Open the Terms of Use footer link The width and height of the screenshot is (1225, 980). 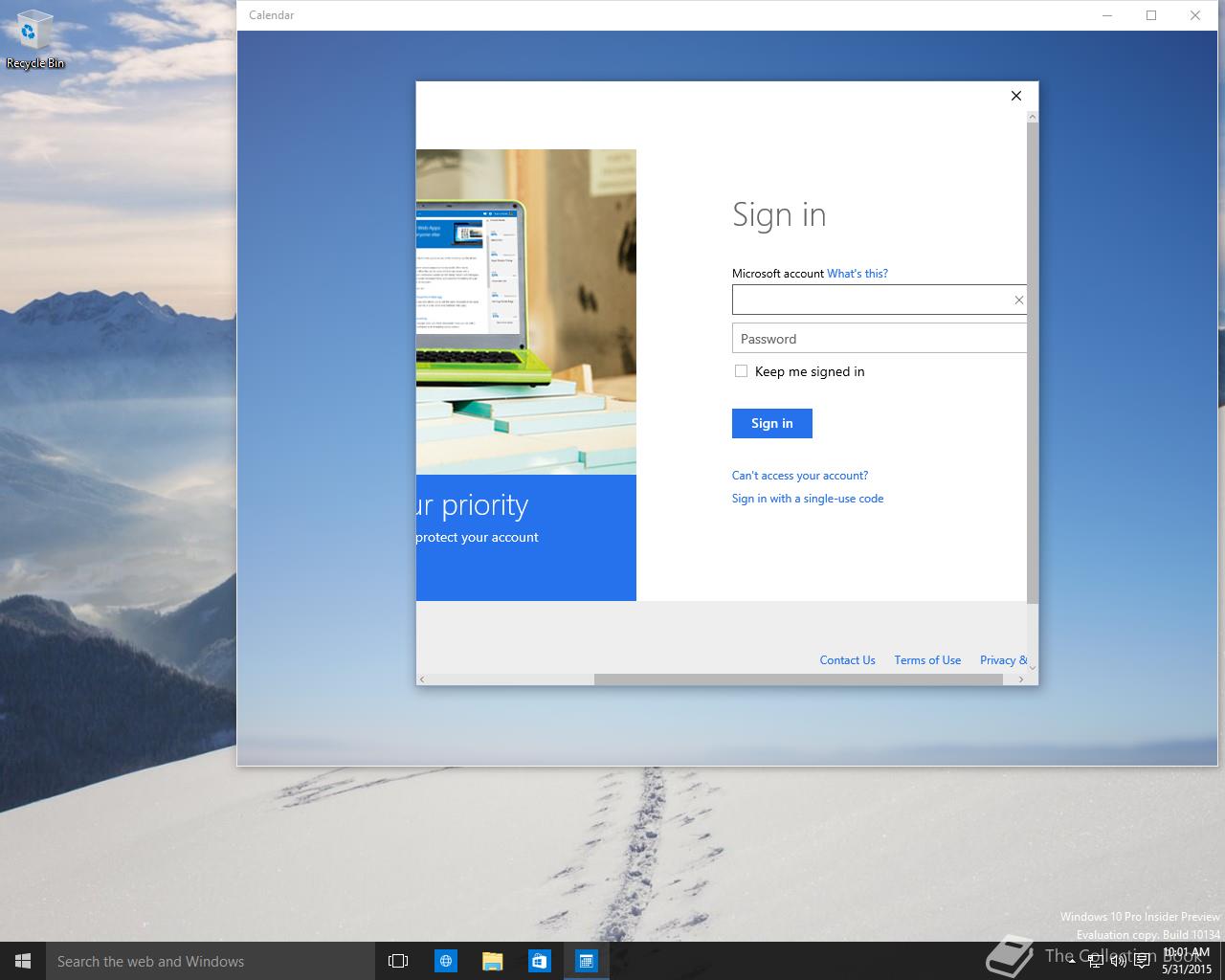tap(927, 660)
